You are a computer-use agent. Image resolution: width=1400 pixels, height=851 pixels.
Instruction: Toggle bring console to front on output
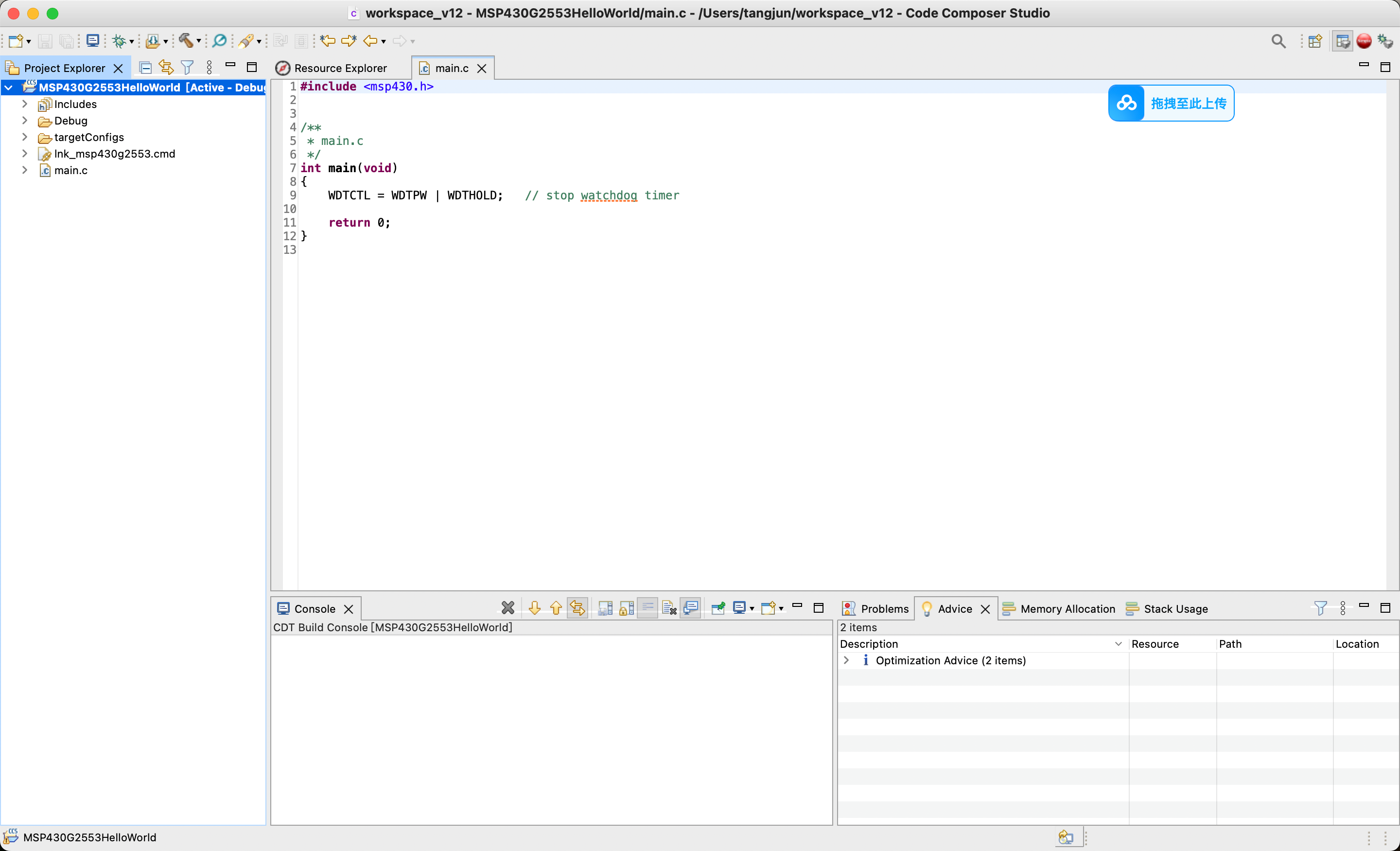tap(690, 608)
